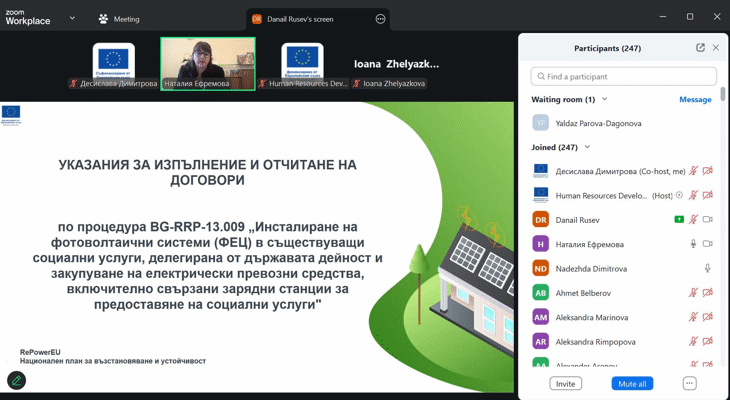730x400 pixels.
Task: Click AB avatar of Ahmet Belberov
Action: [x=541, y=293]
